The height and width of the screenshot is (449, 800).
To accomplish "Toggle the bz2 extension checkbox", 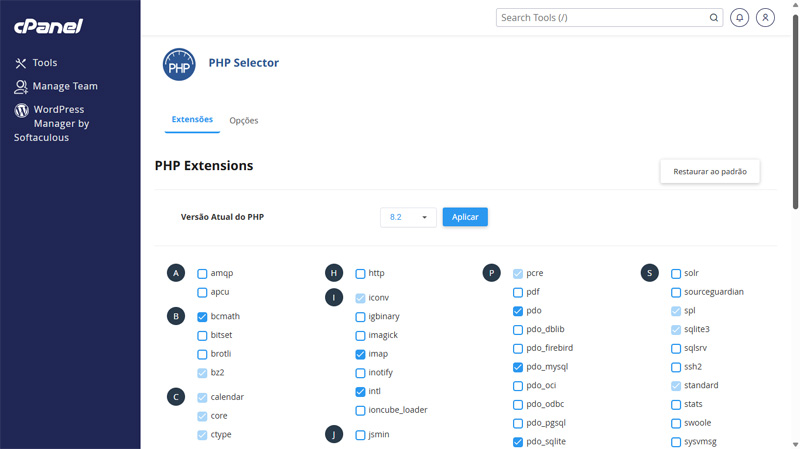I will click(202, 373).
